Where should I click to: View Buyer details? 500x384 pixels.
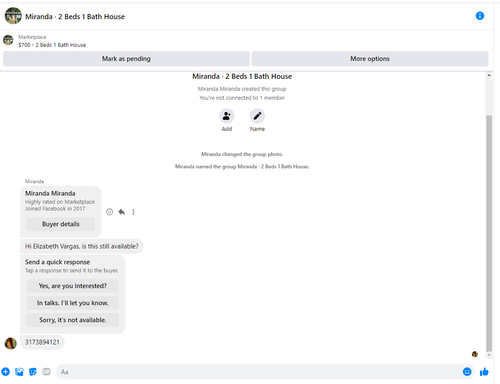pyautogui.click(x=61, y=224)
